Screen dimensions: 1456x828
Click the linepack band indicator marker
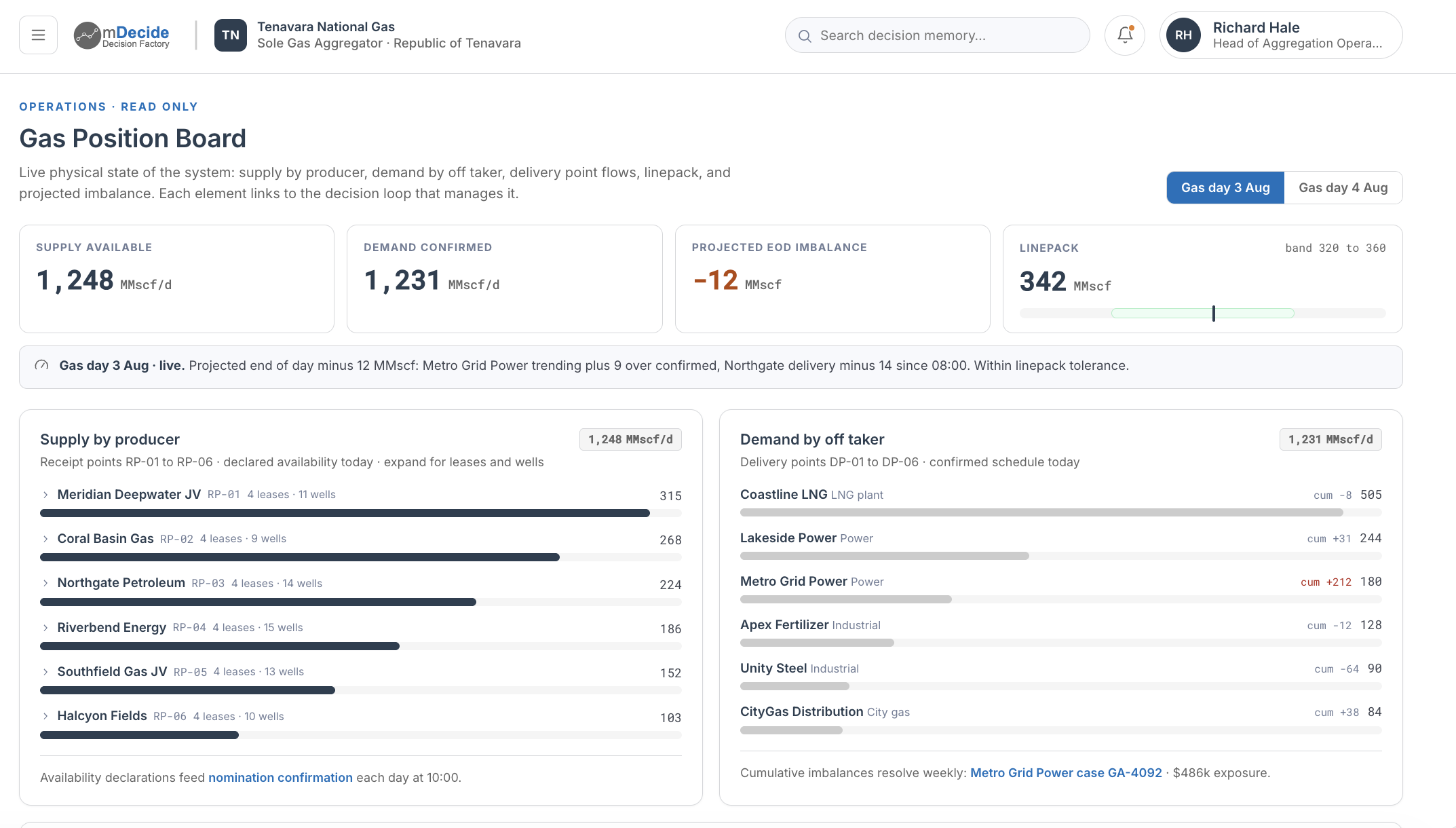pyautogui.click(x=1214, y=314)
